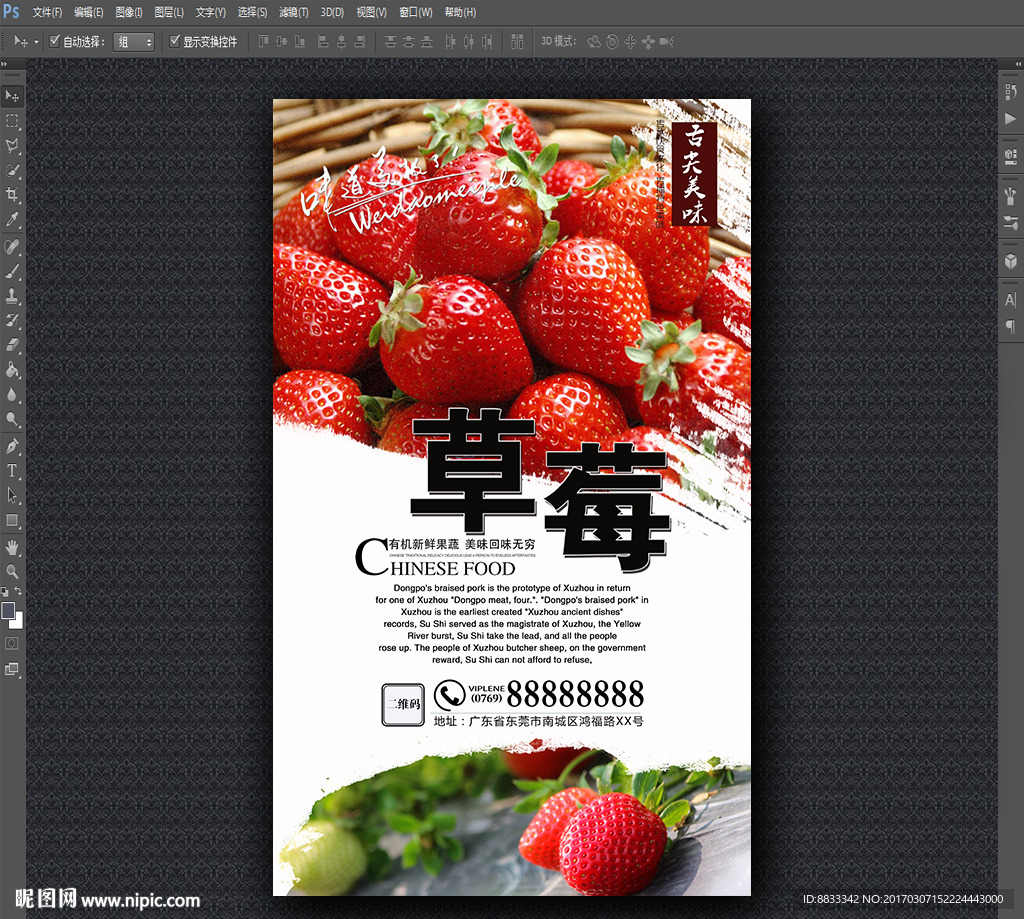Open the 组 auto-select dropdown

[x=133, y=42]
